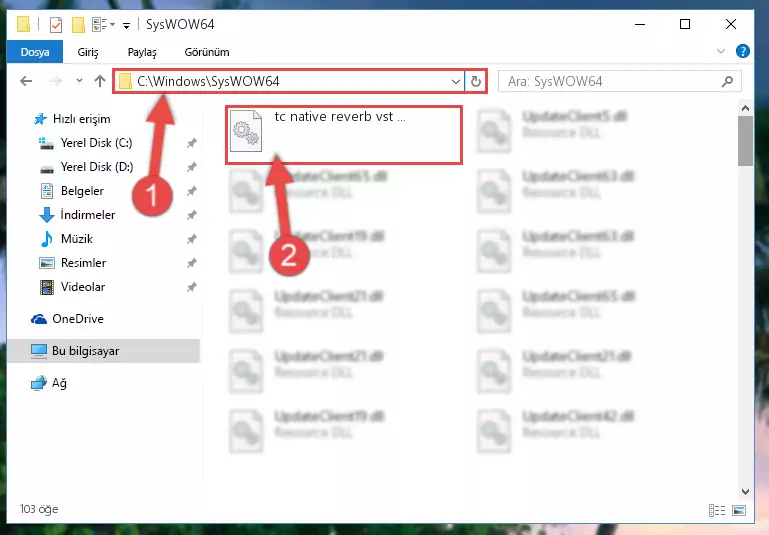This screenshot has width=769, height=535.
Task: Switch to details view icon
Action: tap(717, 510)
